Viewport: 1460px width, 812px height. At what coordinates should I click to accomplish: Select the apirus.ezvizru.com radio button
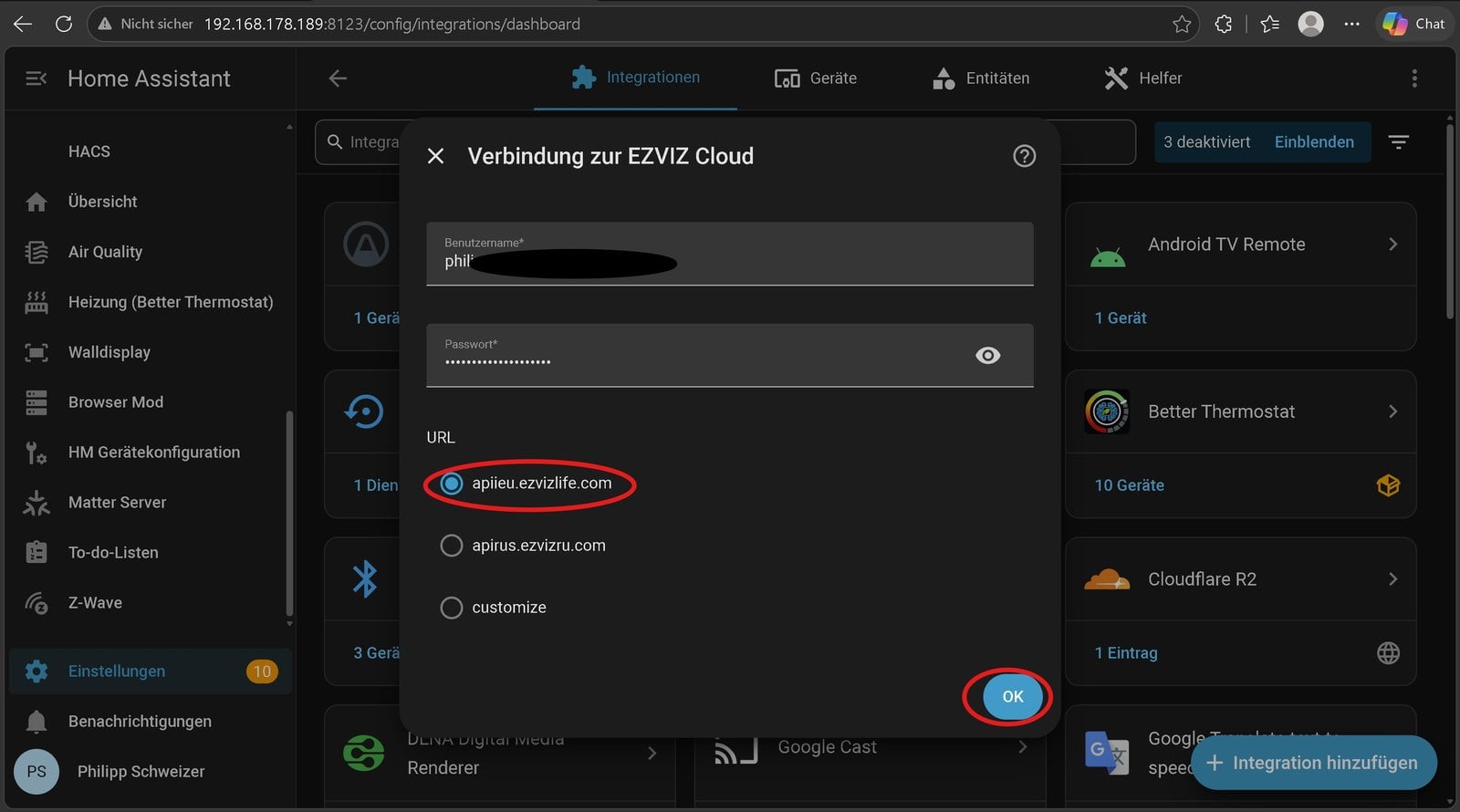click(x=452, y=546)
